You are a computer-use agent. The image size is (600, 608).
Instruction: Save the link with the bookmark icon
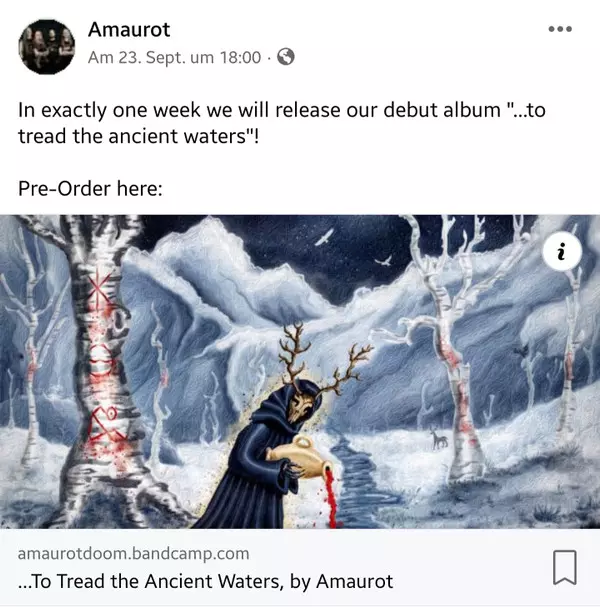pos(565,567)
